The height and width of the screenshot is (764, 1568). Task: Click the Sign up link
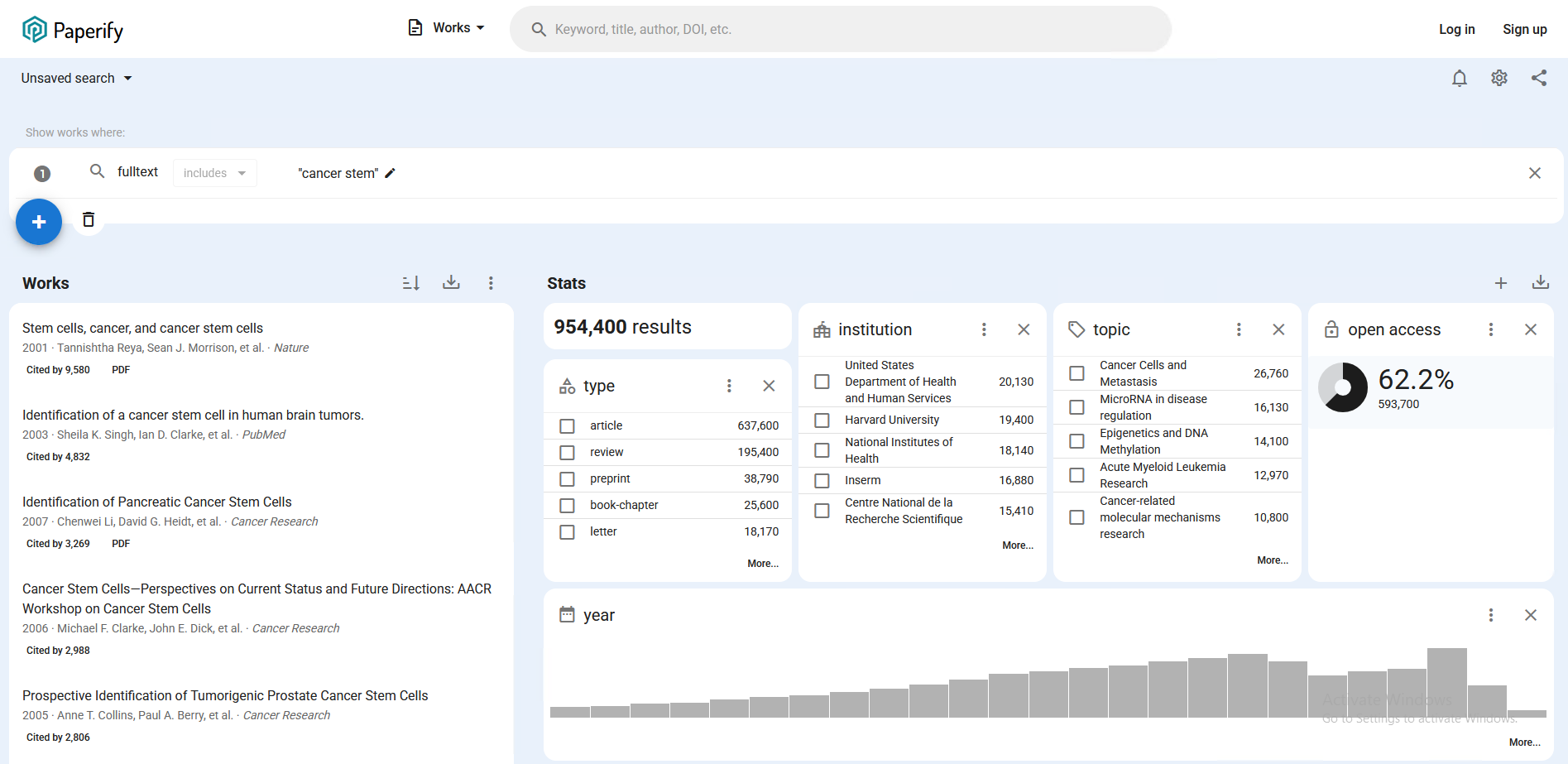(1524, 30)
